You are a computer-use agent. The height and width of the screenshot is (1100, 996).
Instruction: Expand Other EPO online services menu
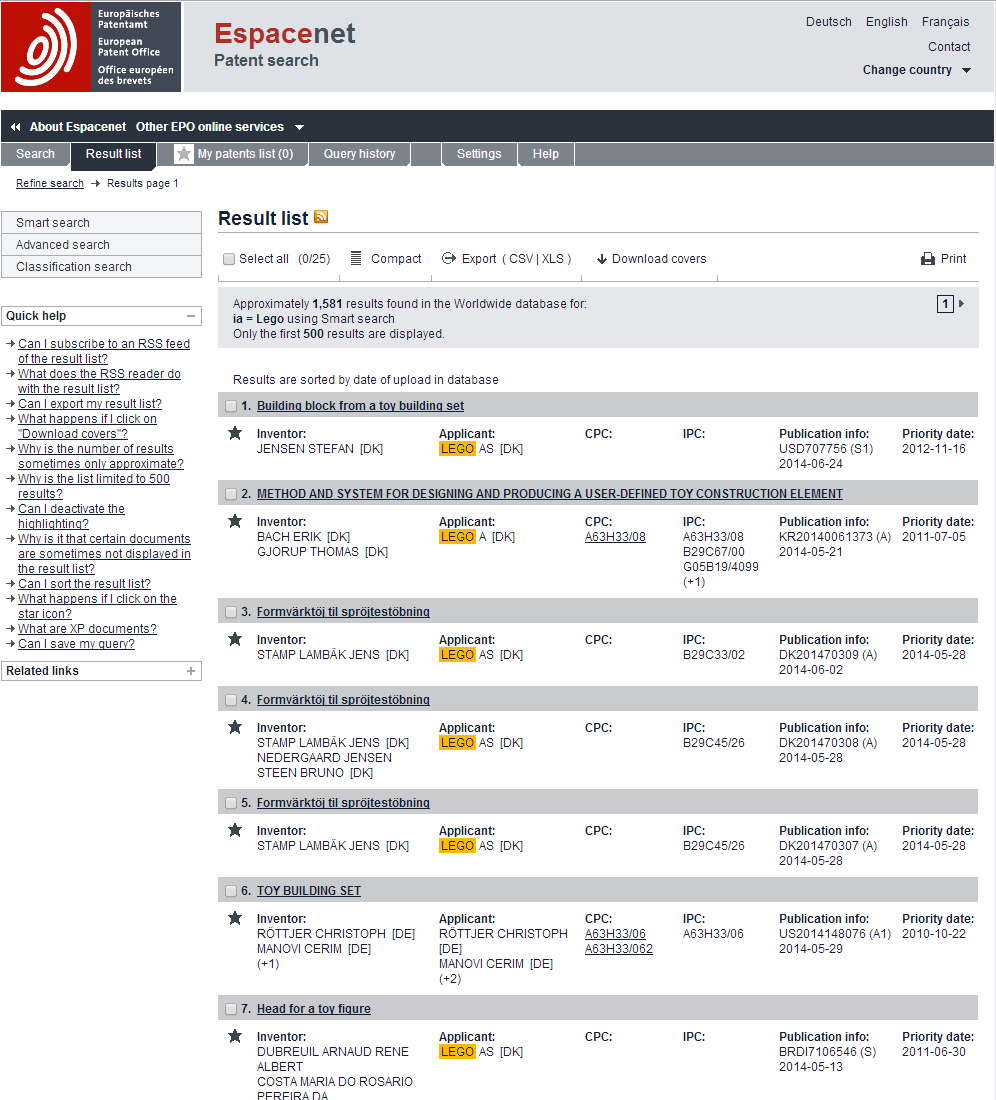[x=220, y=127]
